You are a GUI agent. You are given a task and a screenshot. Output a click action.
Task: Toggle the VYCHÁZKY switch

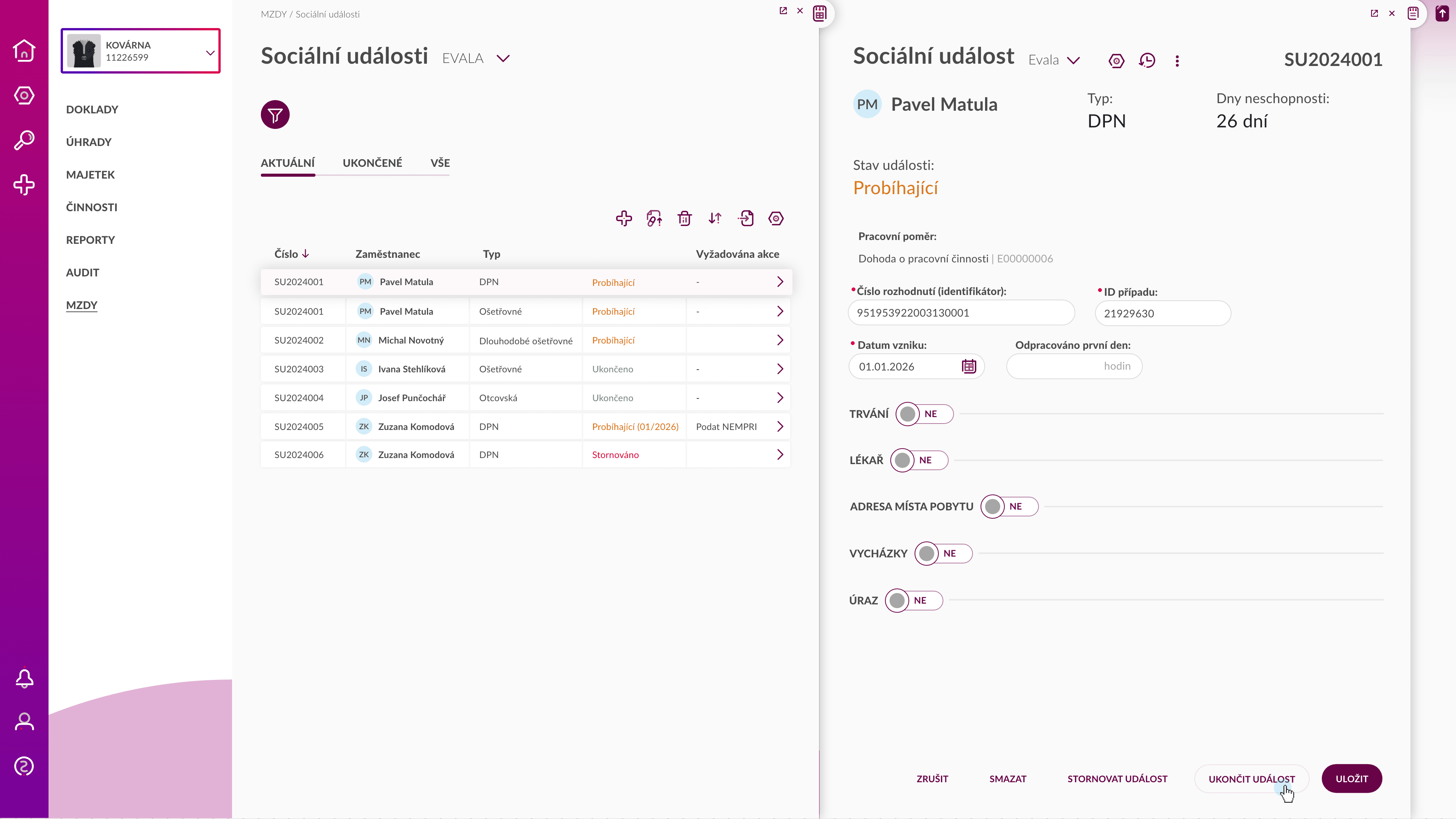943,554
